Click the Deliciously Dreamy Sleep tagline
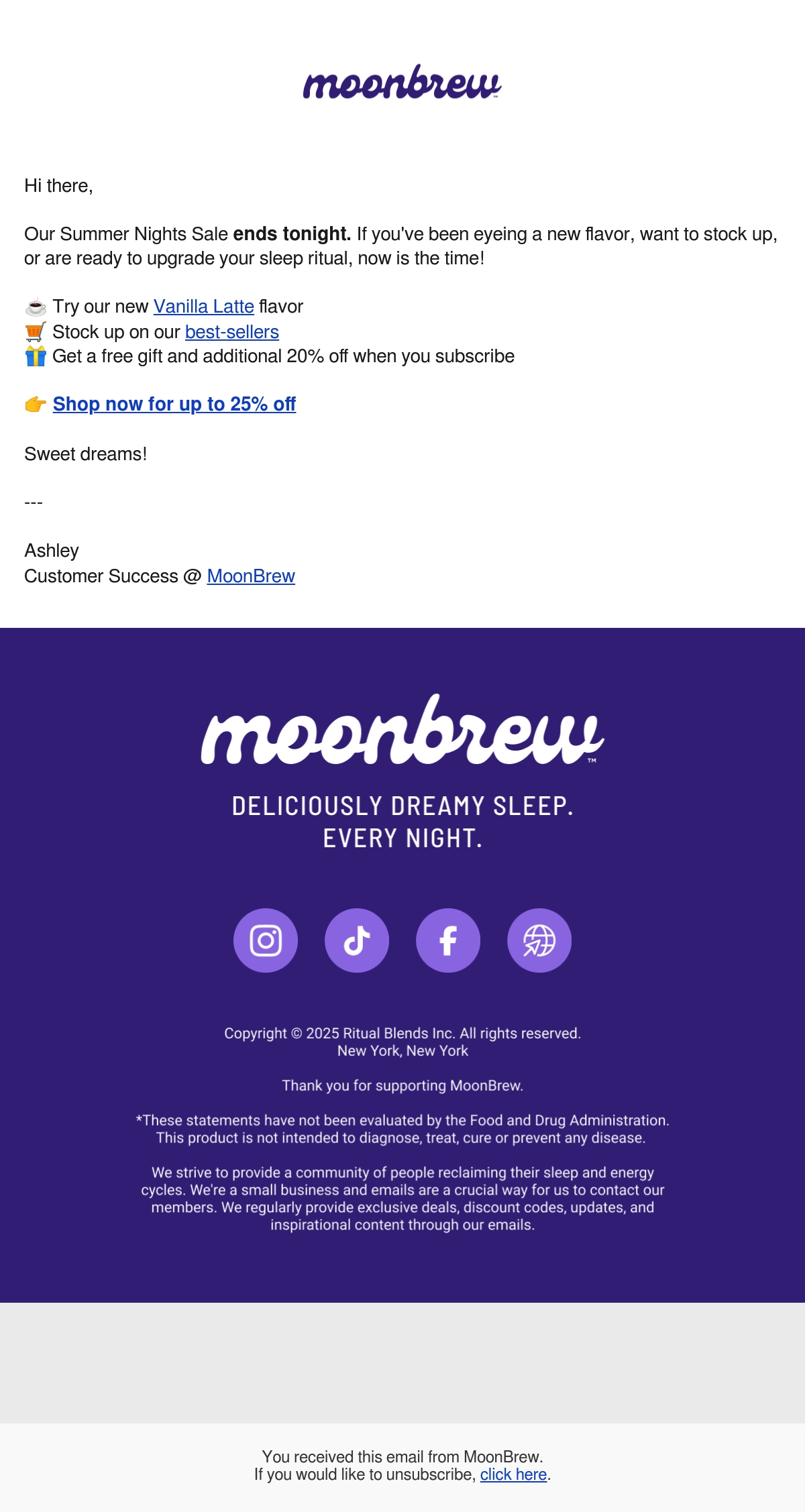The image size is (805, 1512). [x=402, y=822]
